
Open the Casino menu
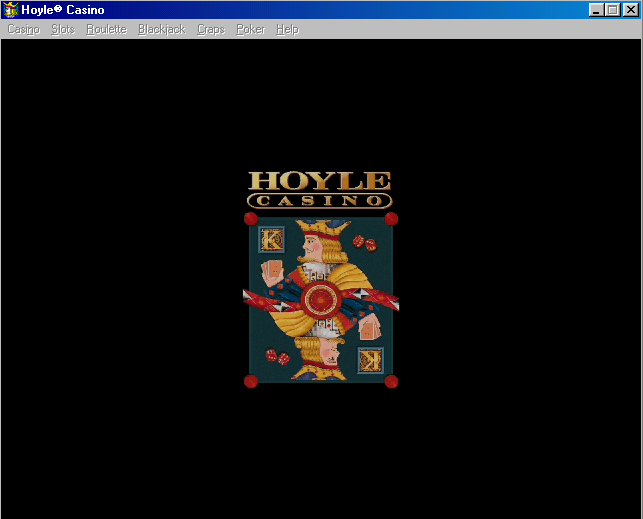coord(23,30)
